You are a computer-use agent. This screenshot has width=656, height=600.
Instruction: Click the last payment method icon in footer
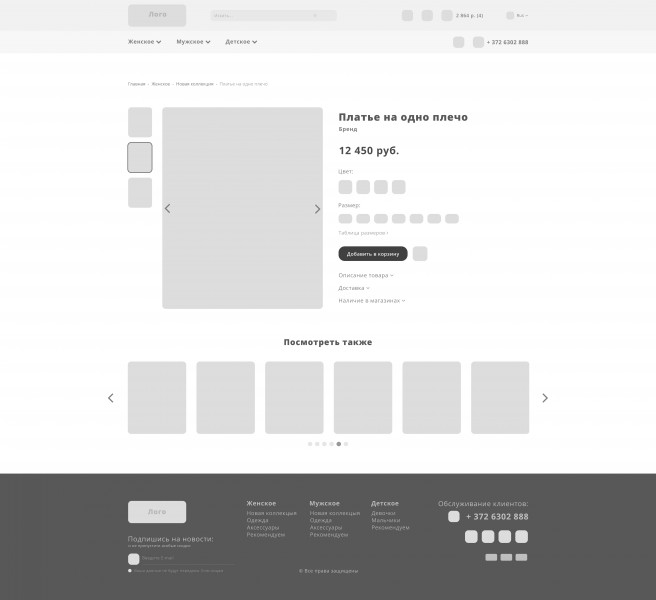(x=521, y=557)
